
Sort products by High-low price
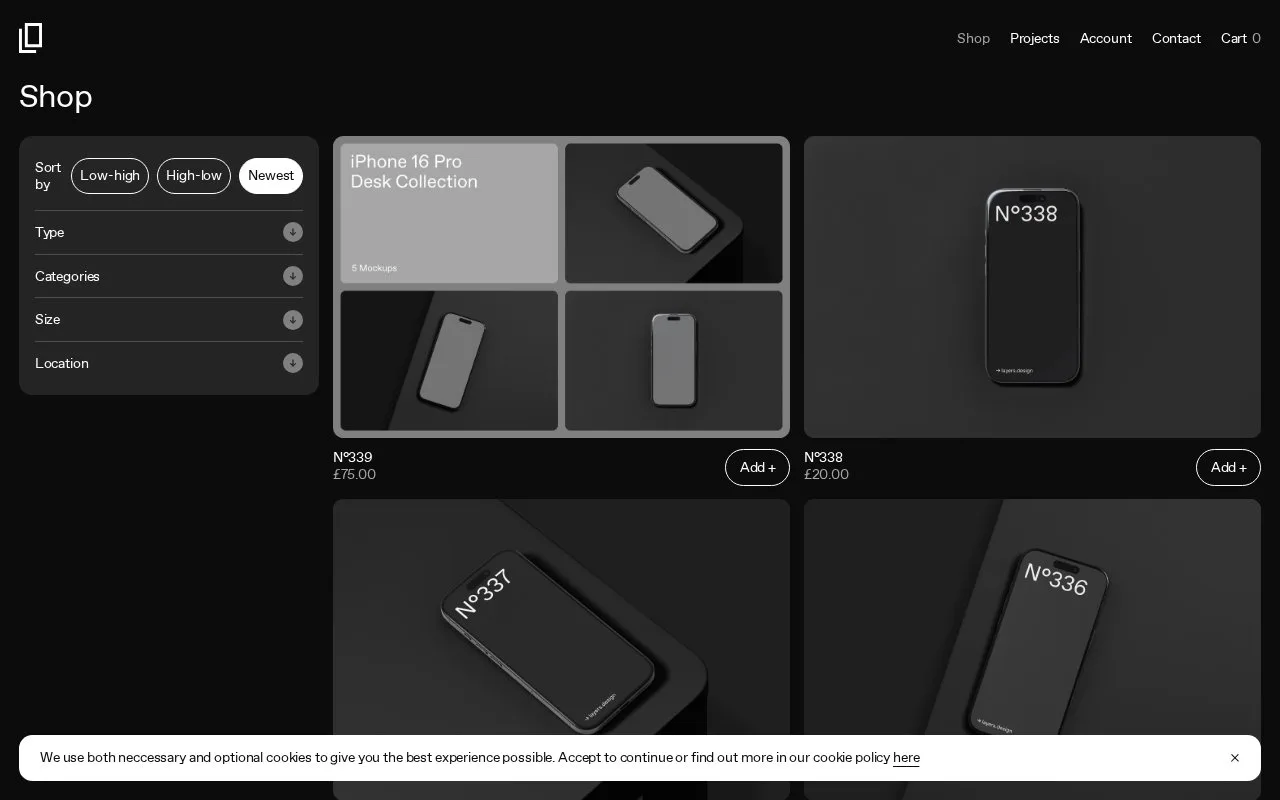point(194,176)
